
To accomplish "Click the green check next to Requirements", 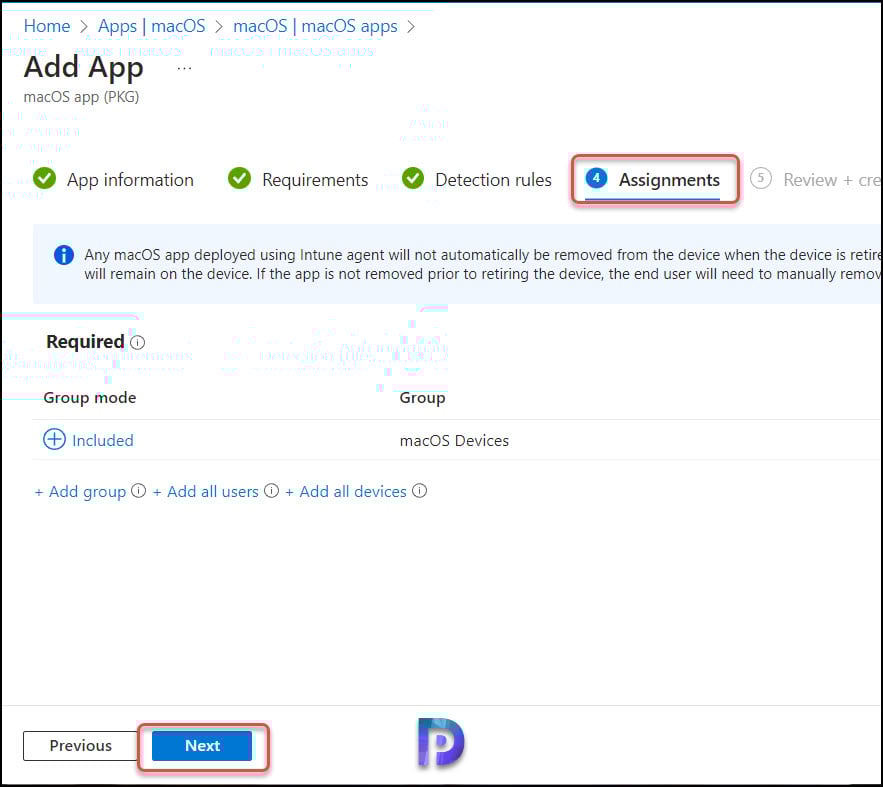I will coord(239,178).
